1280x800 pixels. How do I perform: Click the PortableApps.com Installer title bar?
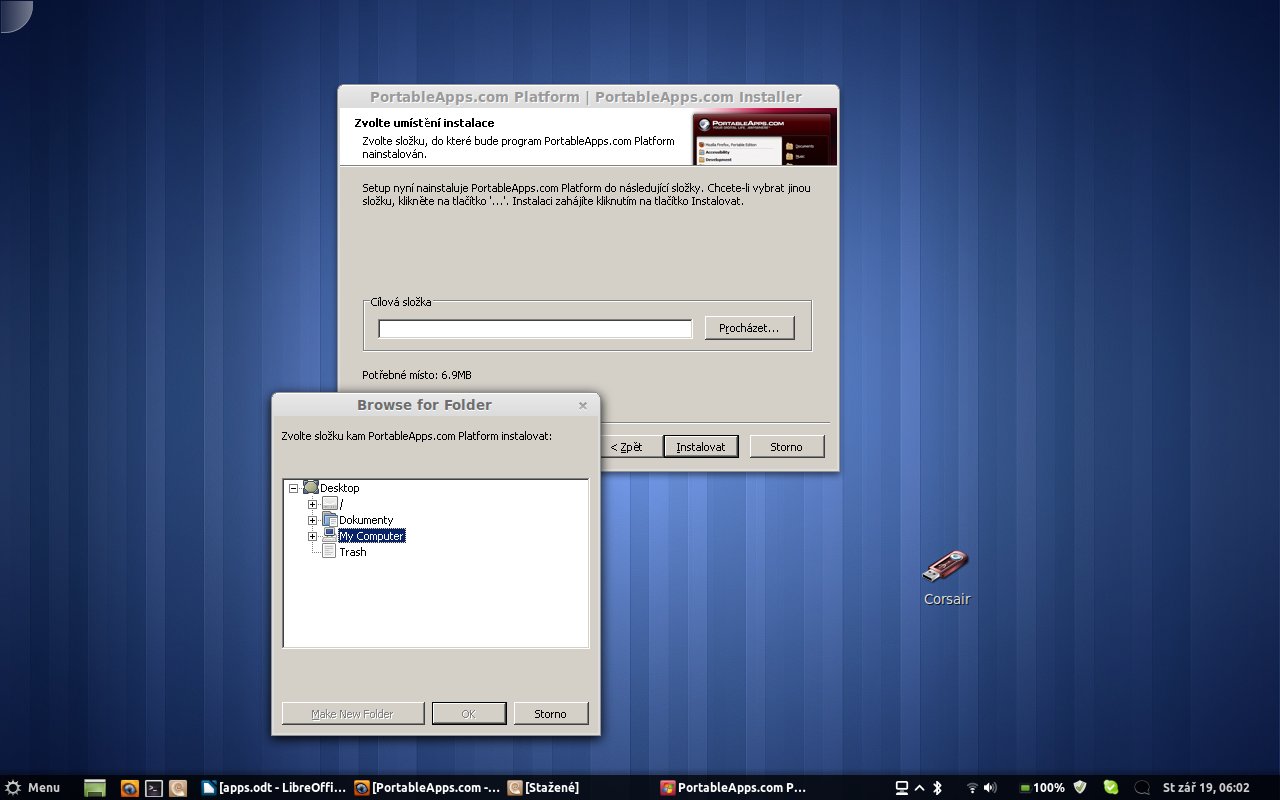[x=586, y=97]
